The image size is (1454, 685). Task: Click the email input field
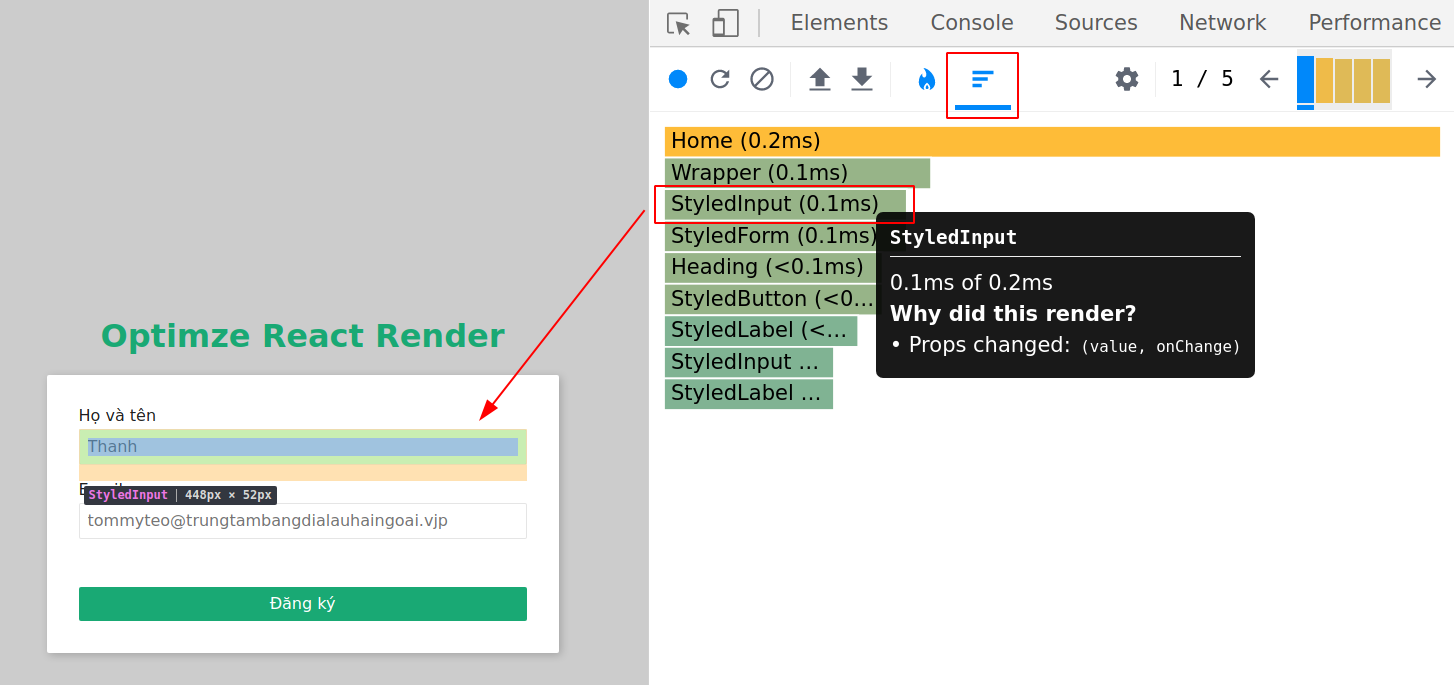(x=303, y=521)
